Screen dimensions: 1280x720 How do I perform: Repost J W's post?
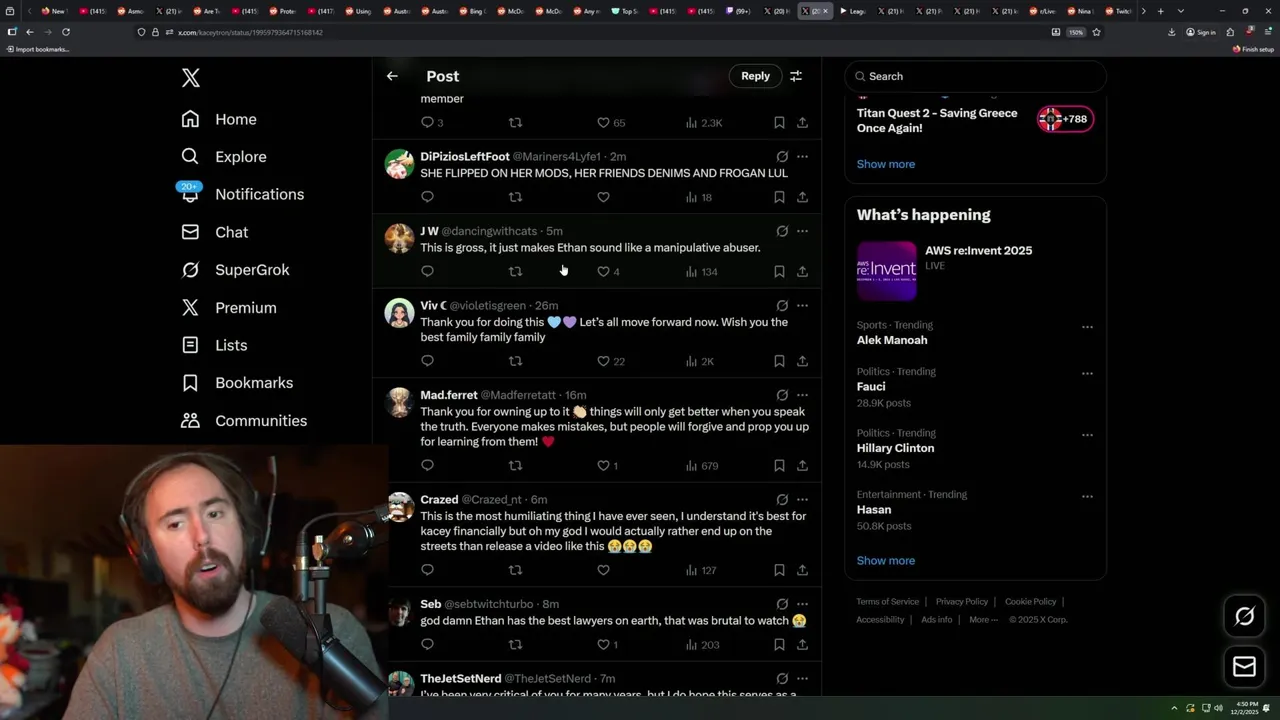point(515,271)
